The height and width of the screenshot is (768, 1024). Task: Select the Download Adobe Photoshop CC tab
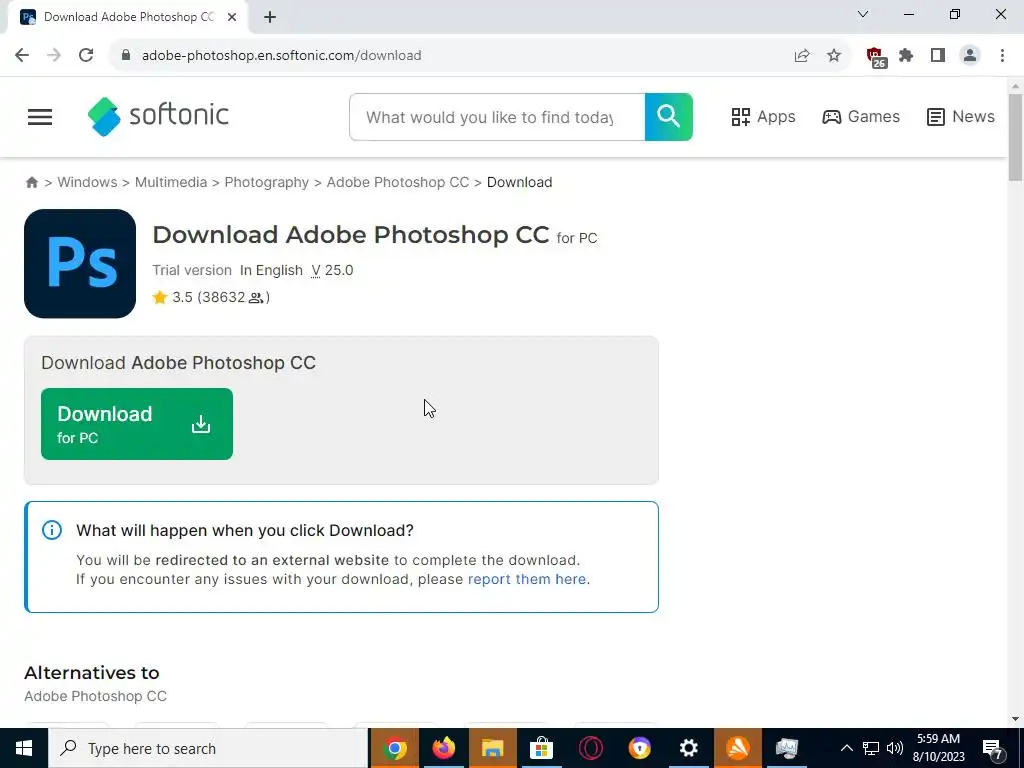click(128, 17)
